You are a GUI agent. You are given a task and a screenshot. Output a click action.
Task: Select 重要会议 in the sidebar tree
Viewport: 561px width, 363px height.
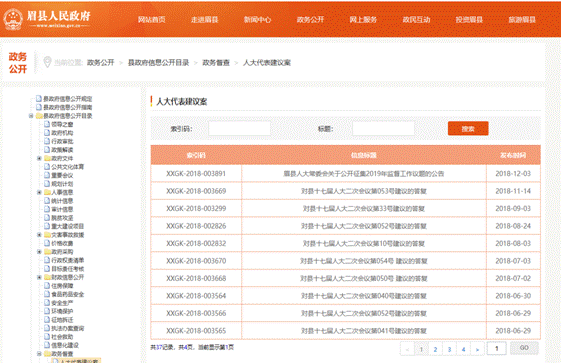click(x=62, y=175)
